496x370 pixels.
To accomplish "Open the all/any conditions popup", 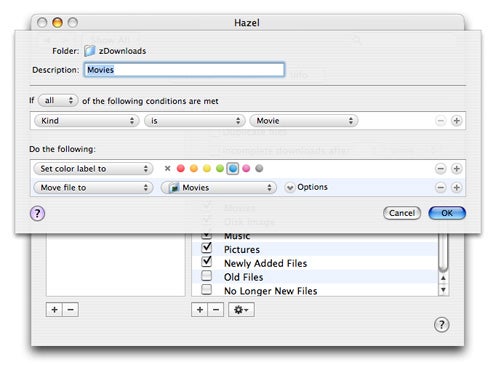I will pyautogui.click(x=58, y=100).
